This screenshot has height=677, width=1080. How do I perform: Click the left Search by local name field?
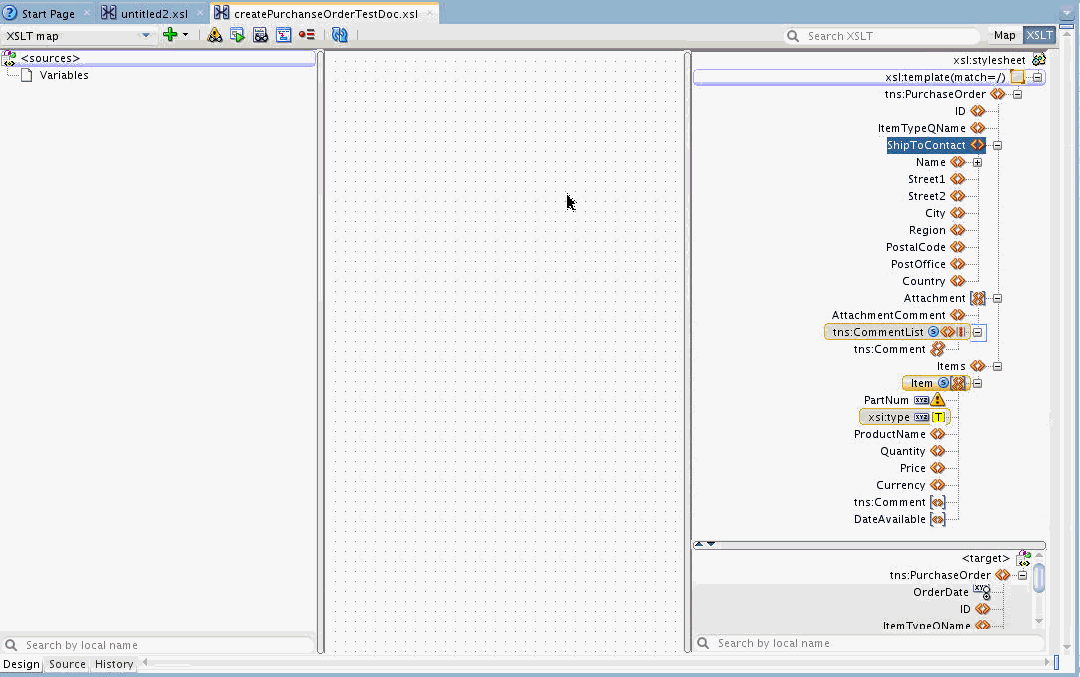coord(158,645)
